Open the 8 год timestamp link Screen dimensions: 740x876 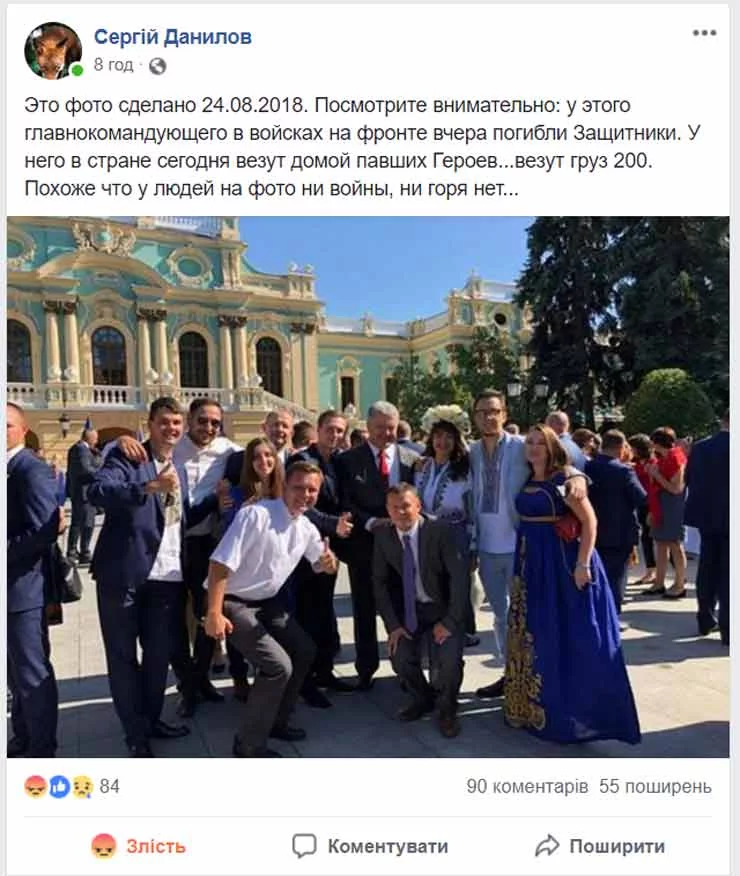(x=113, y=65)
